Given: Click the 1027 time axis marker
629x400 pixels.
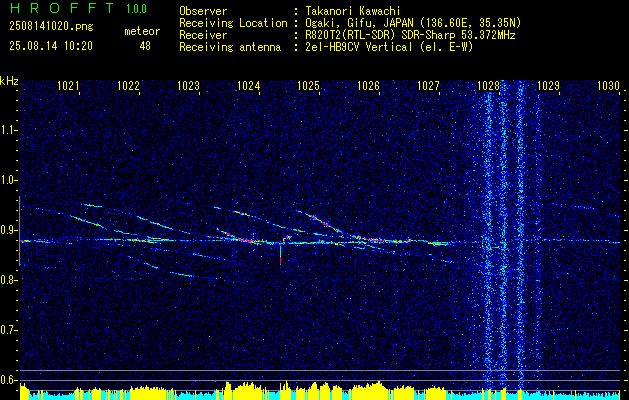Looking at the screenshot, I should (428, 85).
